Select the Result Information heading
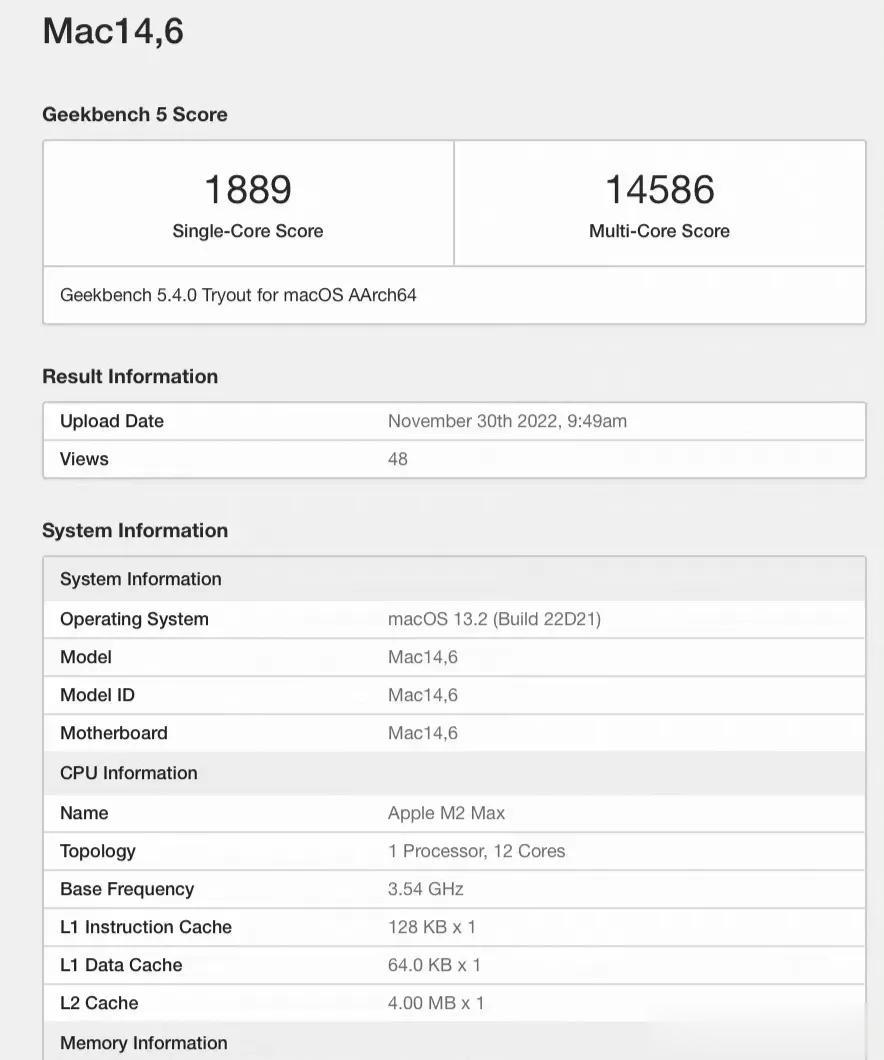This screenshot has width=884, height=1060. point(130,376)
